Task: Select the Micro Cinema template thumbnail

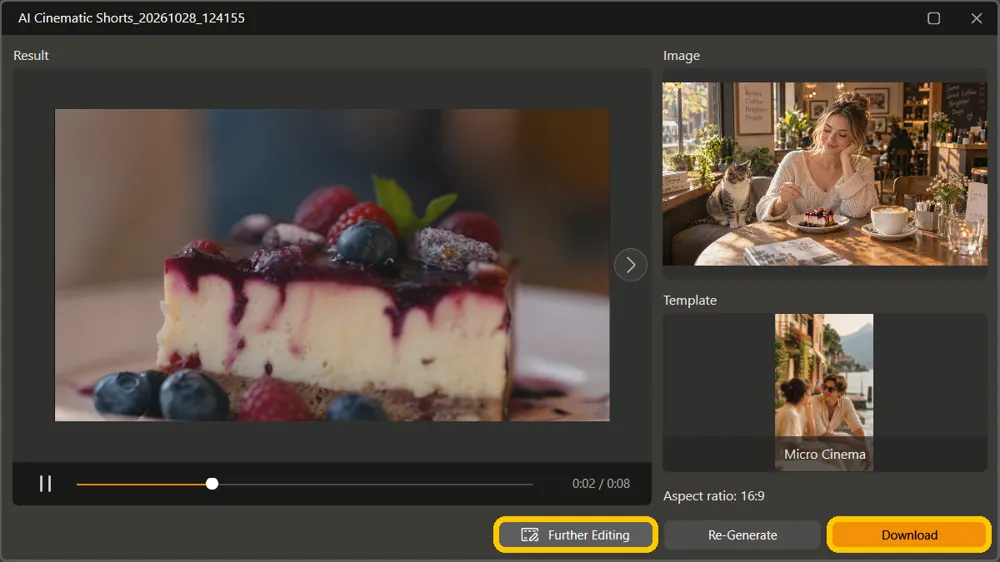Action: tap(824, 392)
